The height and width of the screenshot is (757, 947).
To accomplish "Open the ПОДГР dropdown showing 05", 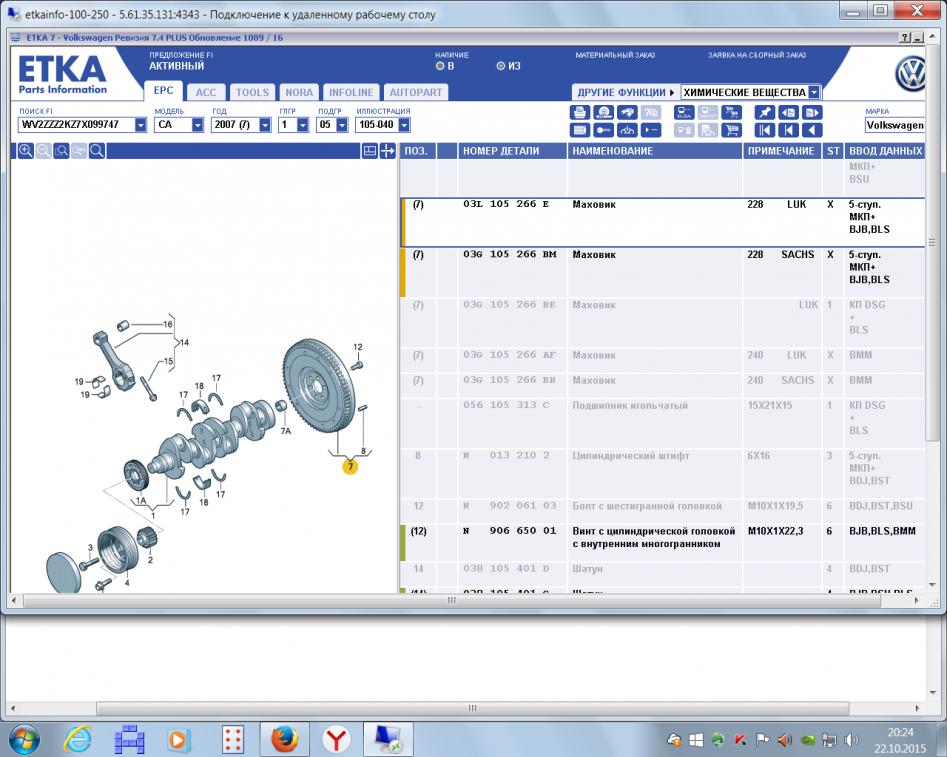I will tap(342, 125).
